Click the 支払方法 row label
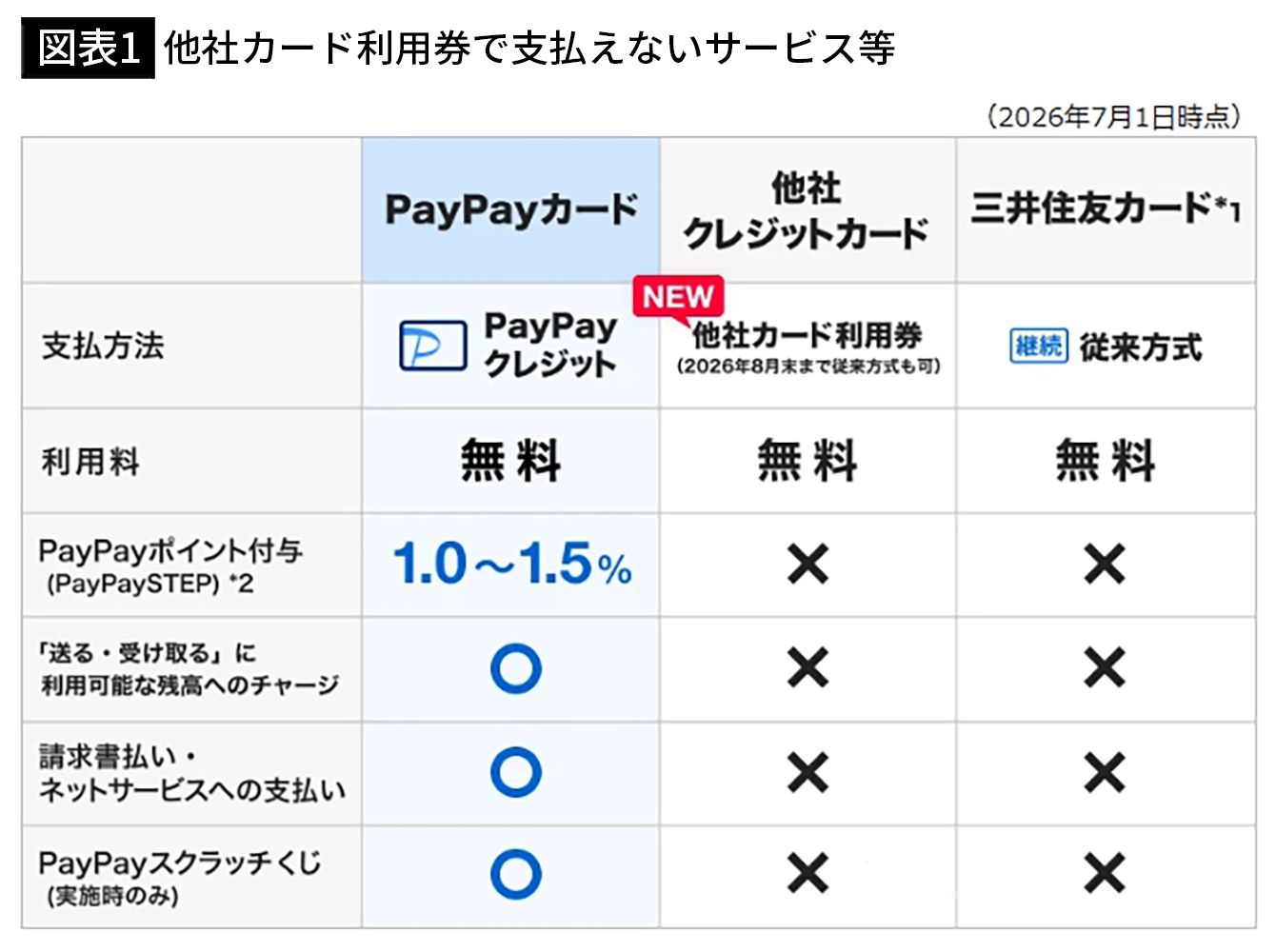Viewport: 1276px width, 952px height. pos(103,346)
